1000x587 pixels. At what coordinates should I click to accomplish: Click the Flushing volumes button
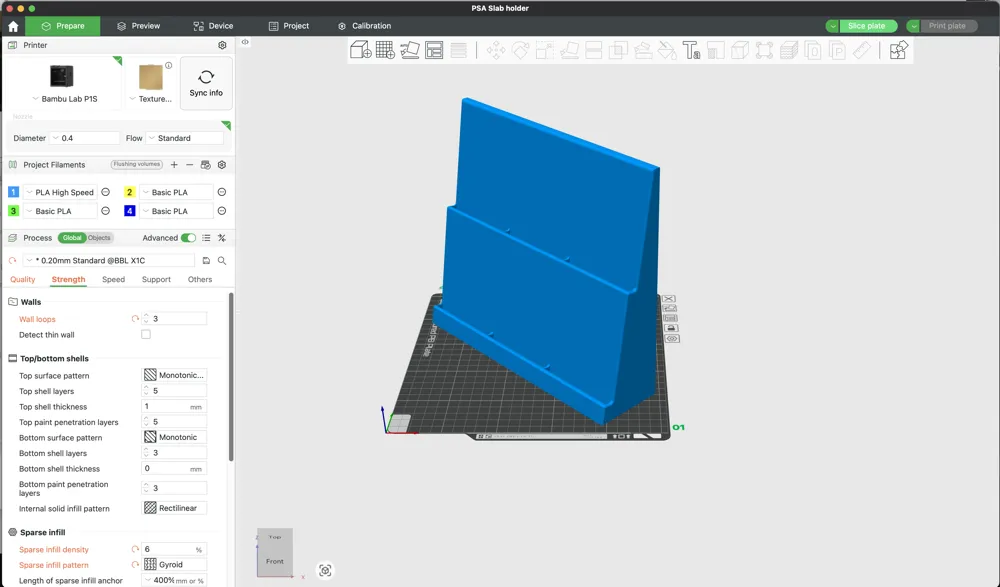(136, 165)
